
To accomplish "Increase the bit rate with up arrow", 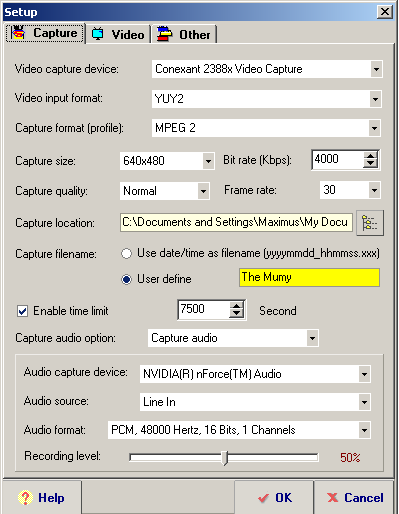I will coord(370,155).
